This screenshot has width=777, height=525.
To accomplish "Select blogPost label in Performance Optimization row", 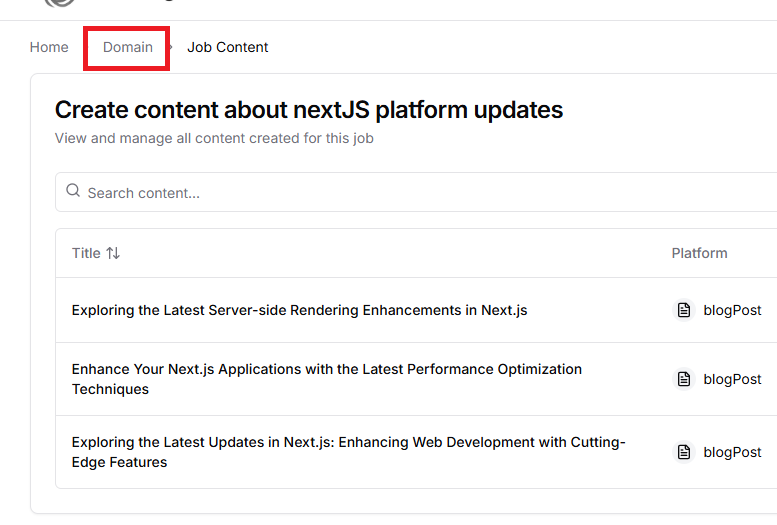I will (732, 379).
